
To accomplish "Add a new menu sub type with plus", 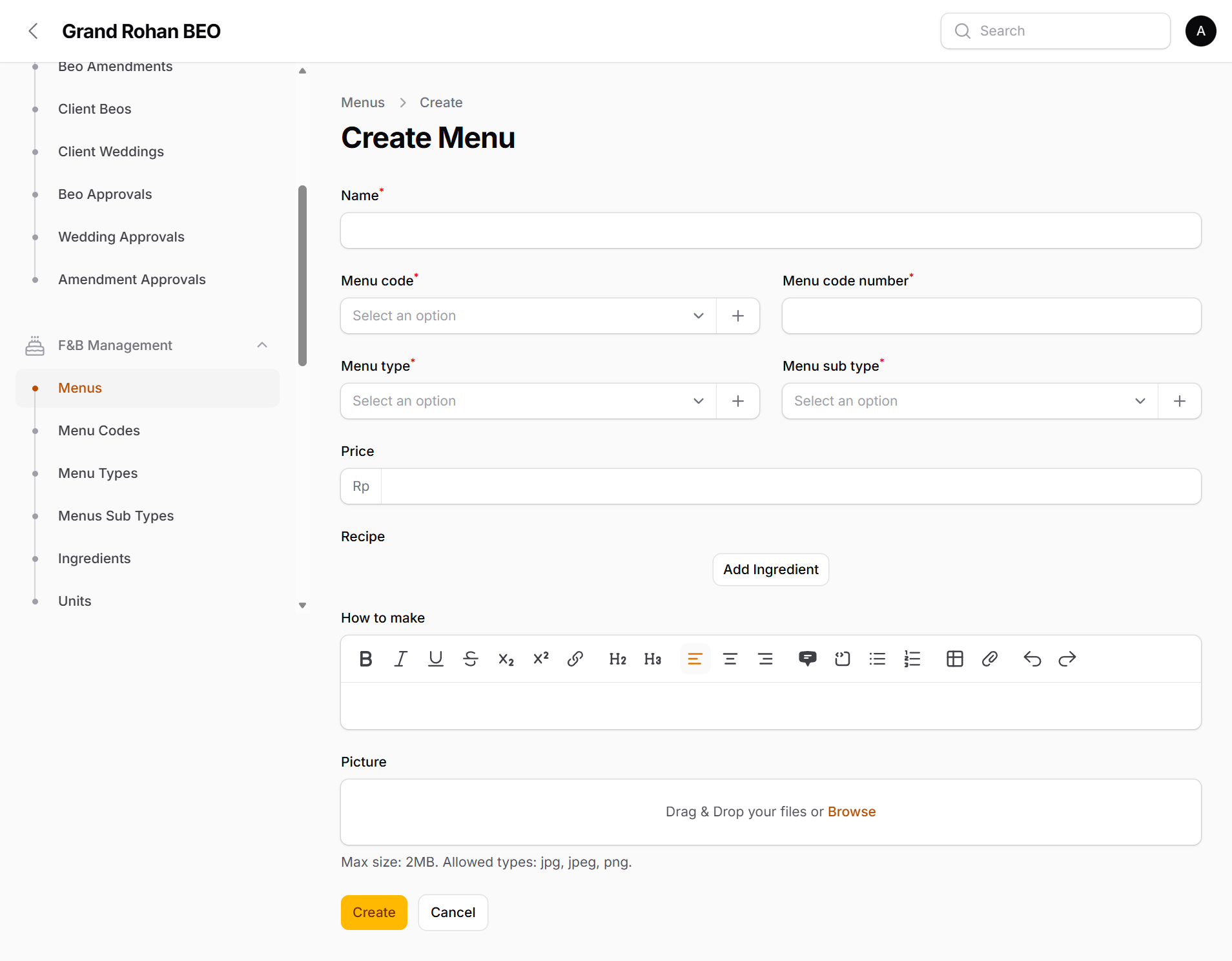I will point(1180,401).
